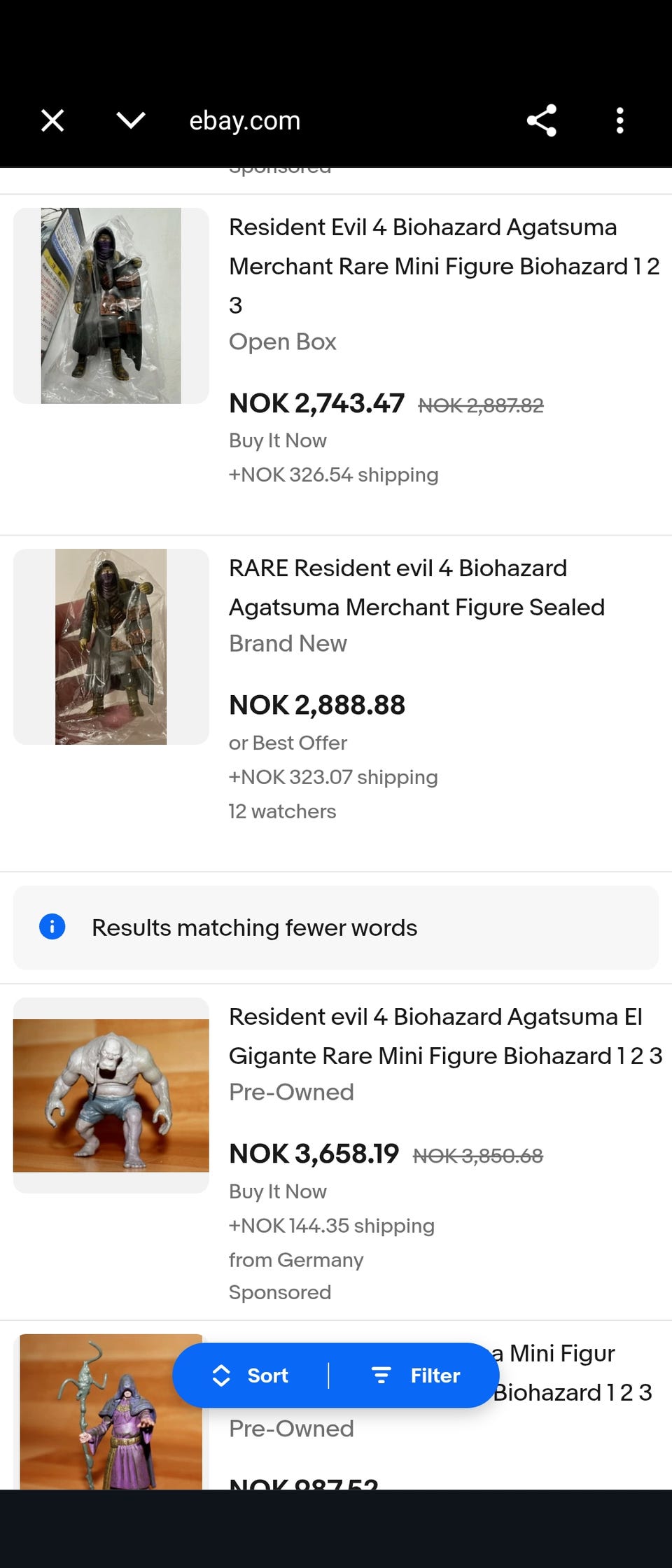
Task: Open RARE Merchant Figure Sealed listing title
Action: (417, 587)
